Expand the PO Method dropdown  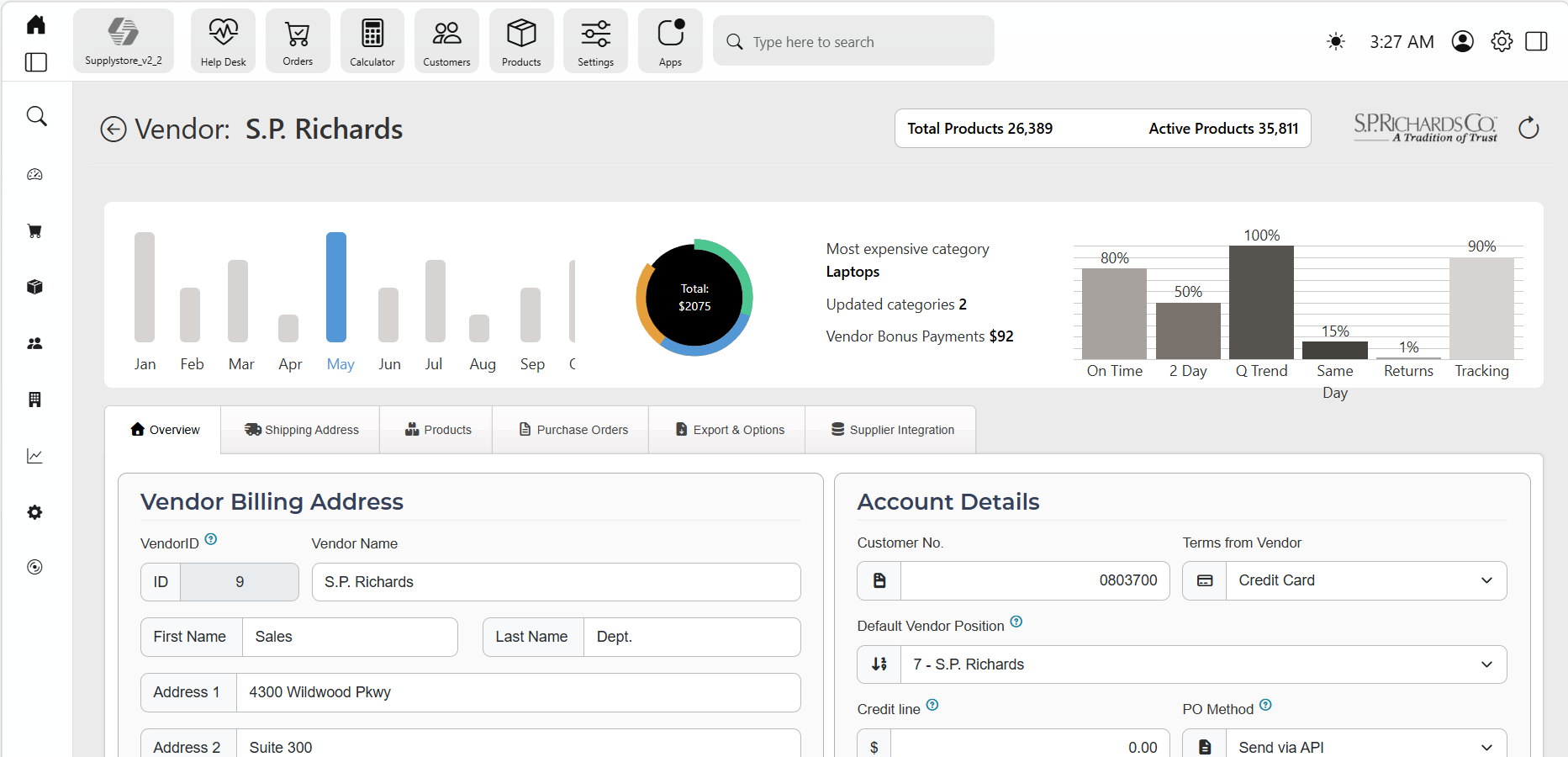pos(1344,744)
